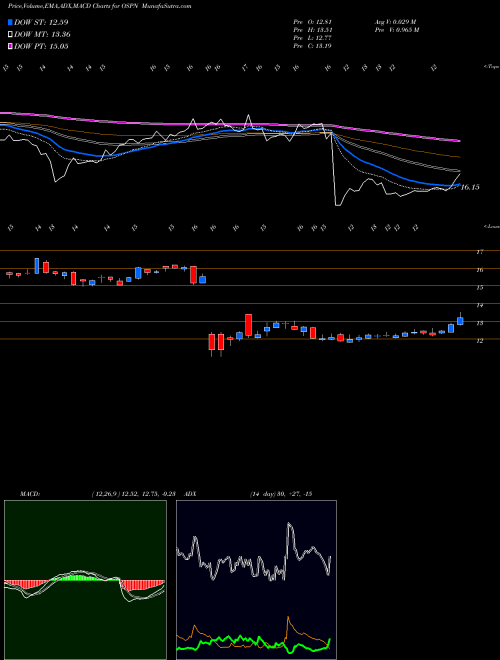The image size is (500, 660).
Task: Click the 16 price axis label
Action: point(479,270)
